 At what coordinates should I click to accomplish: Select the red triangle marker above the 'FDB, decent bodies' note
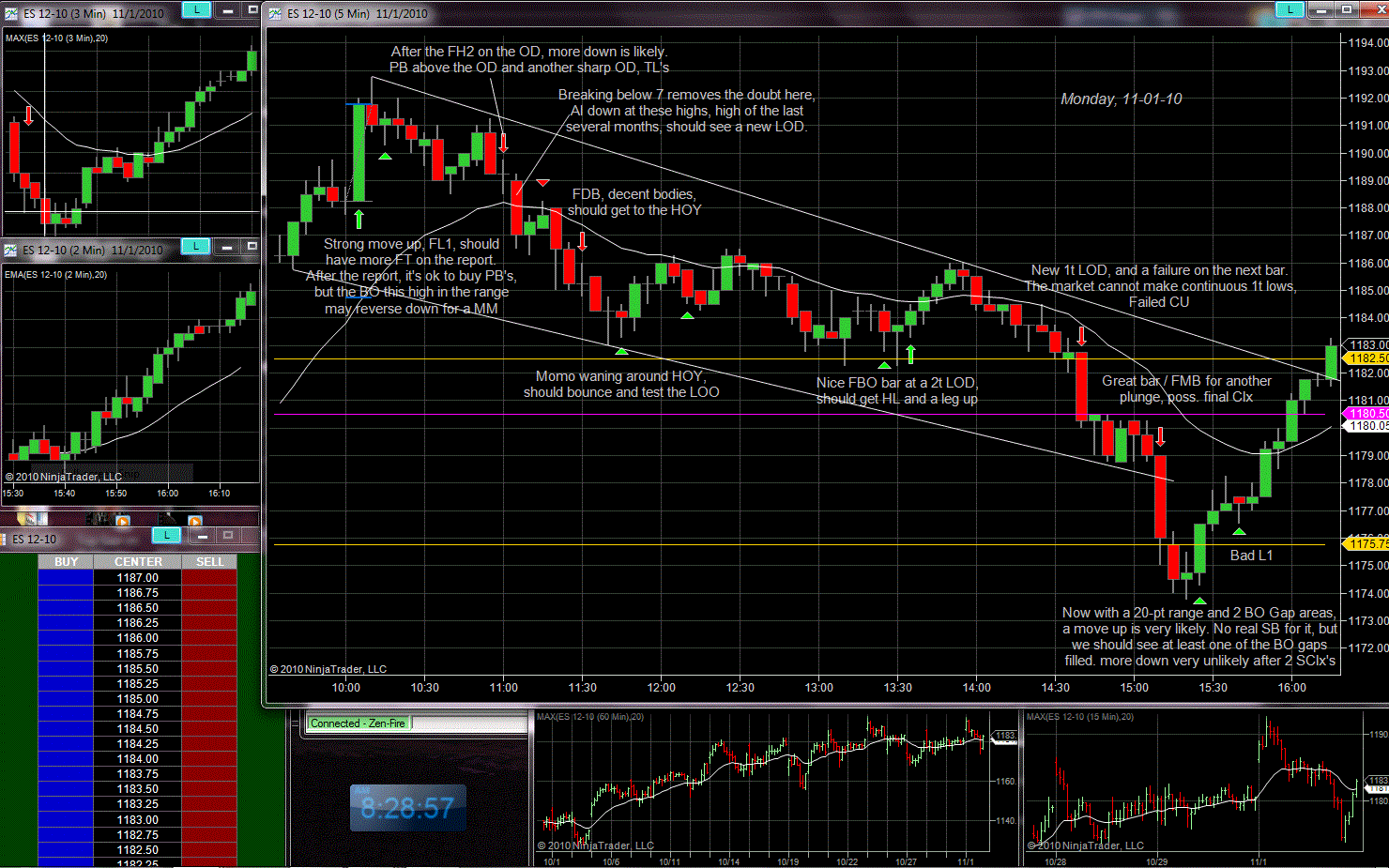542,182
